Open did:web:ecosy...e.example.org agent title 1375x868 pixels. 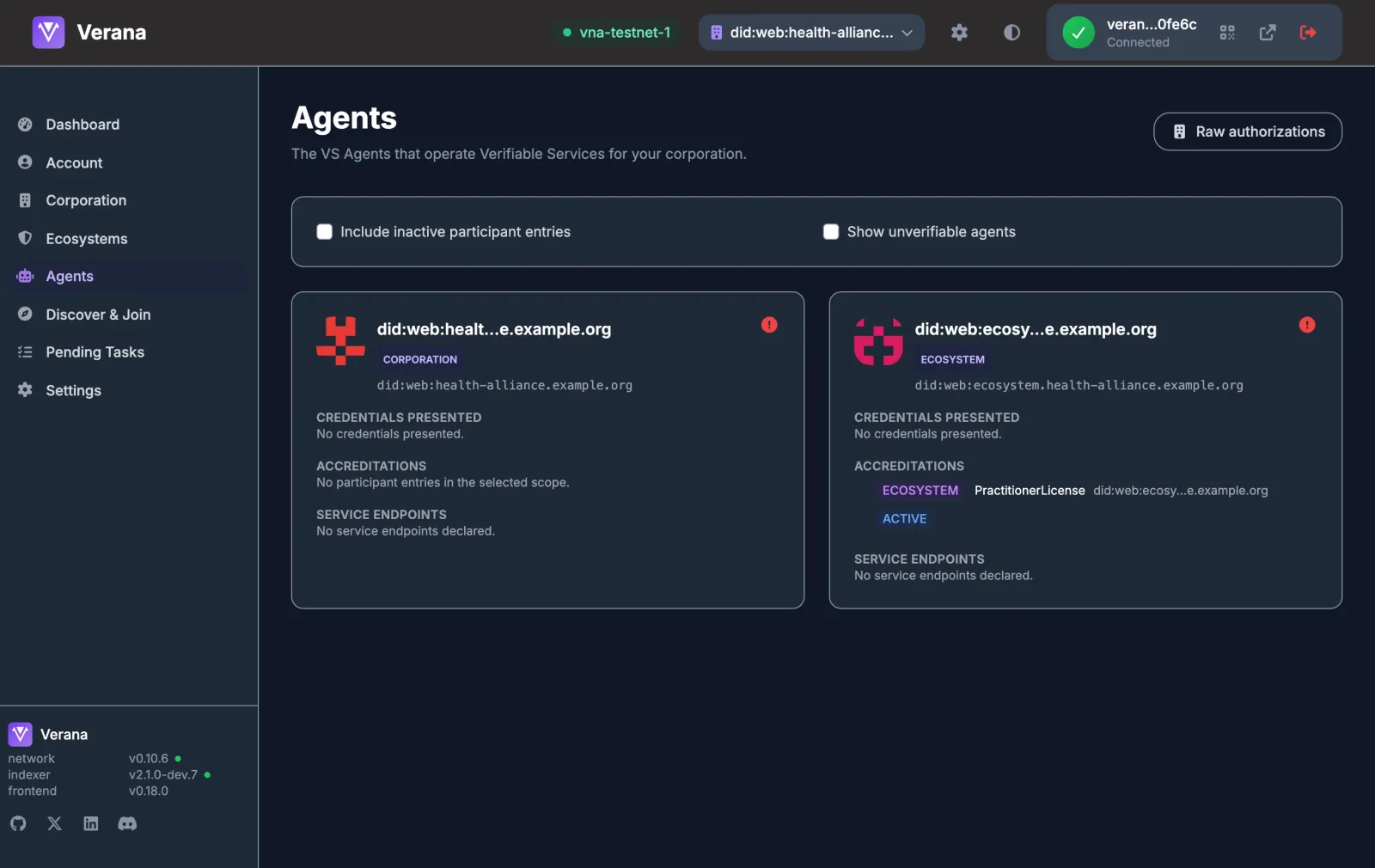[1036, 329]
